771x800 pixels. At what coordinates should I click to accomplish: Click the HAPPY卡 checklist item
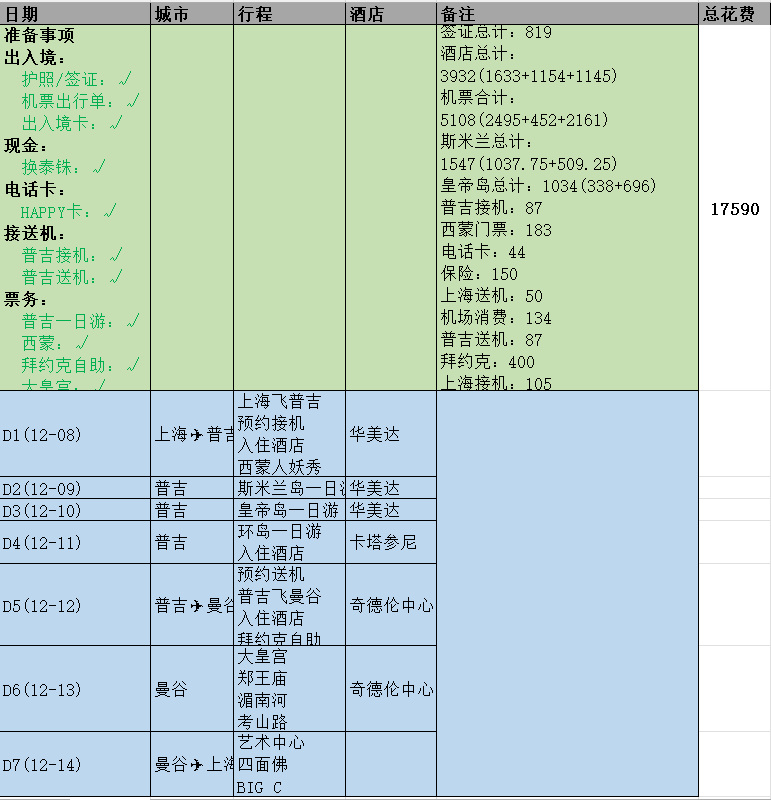(x=68, y=211)
